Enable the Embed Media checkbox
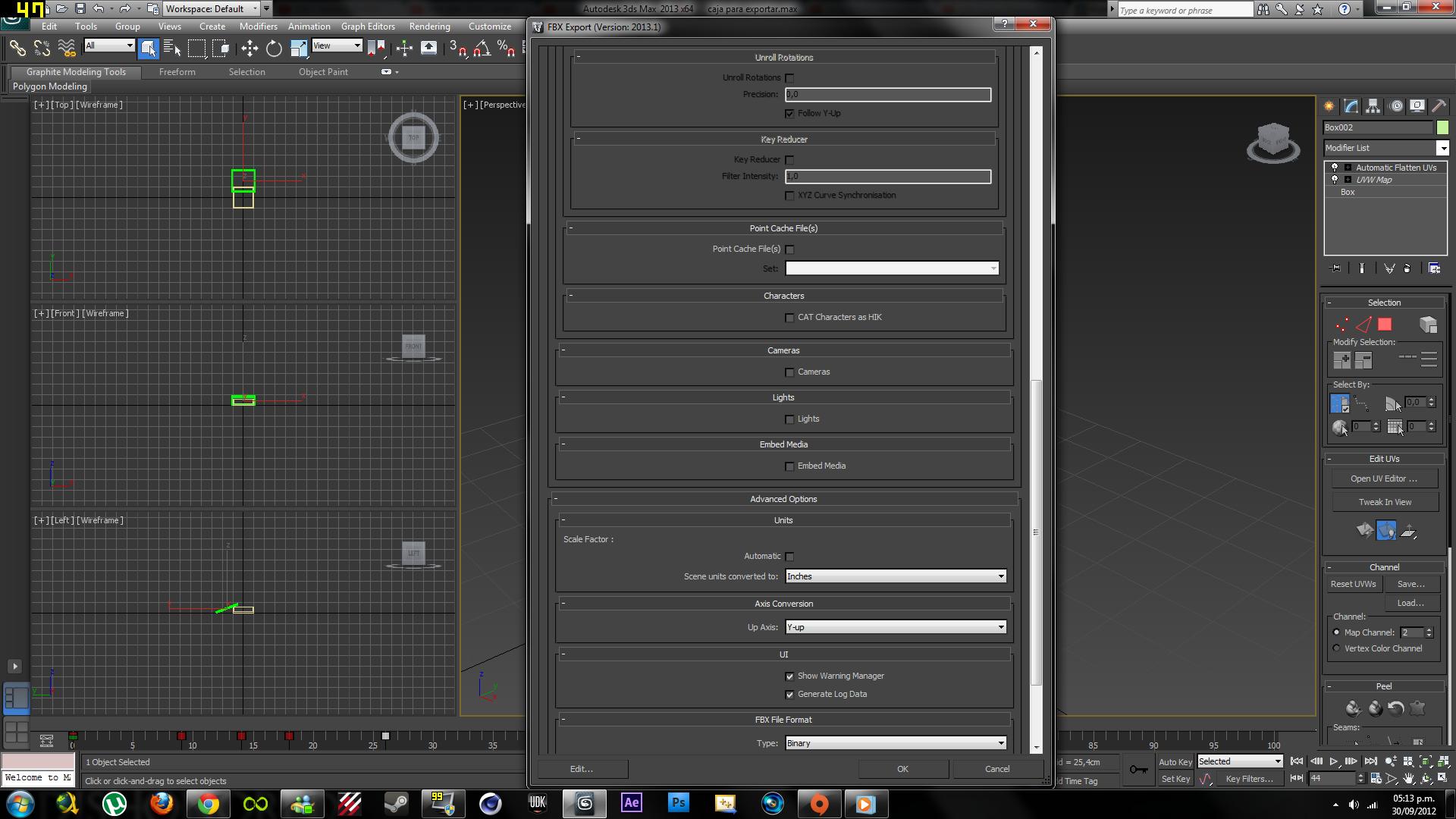This screenshot has width=1456, height=819. [x=789, y=466]
